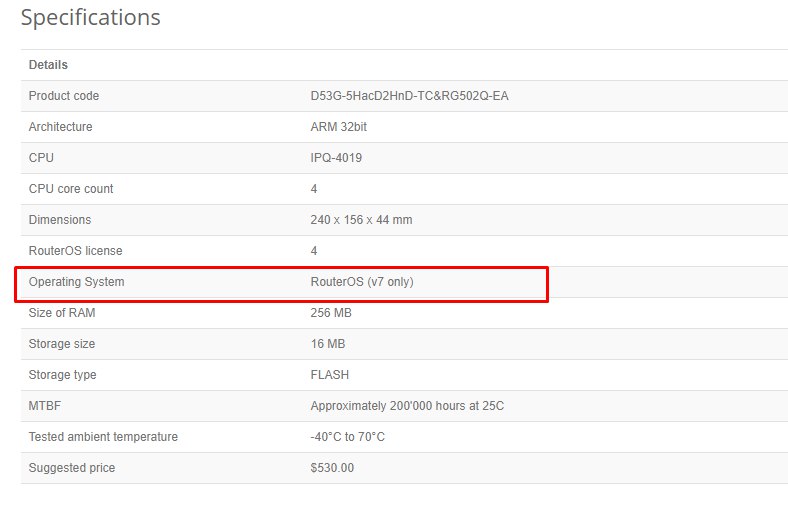Click the MTBF label

[x=45, y=406]
